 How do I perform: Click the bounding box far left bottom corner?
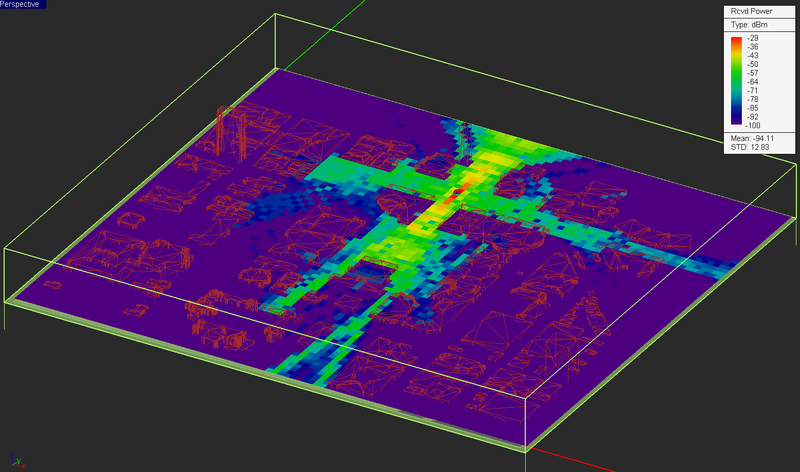6,300
